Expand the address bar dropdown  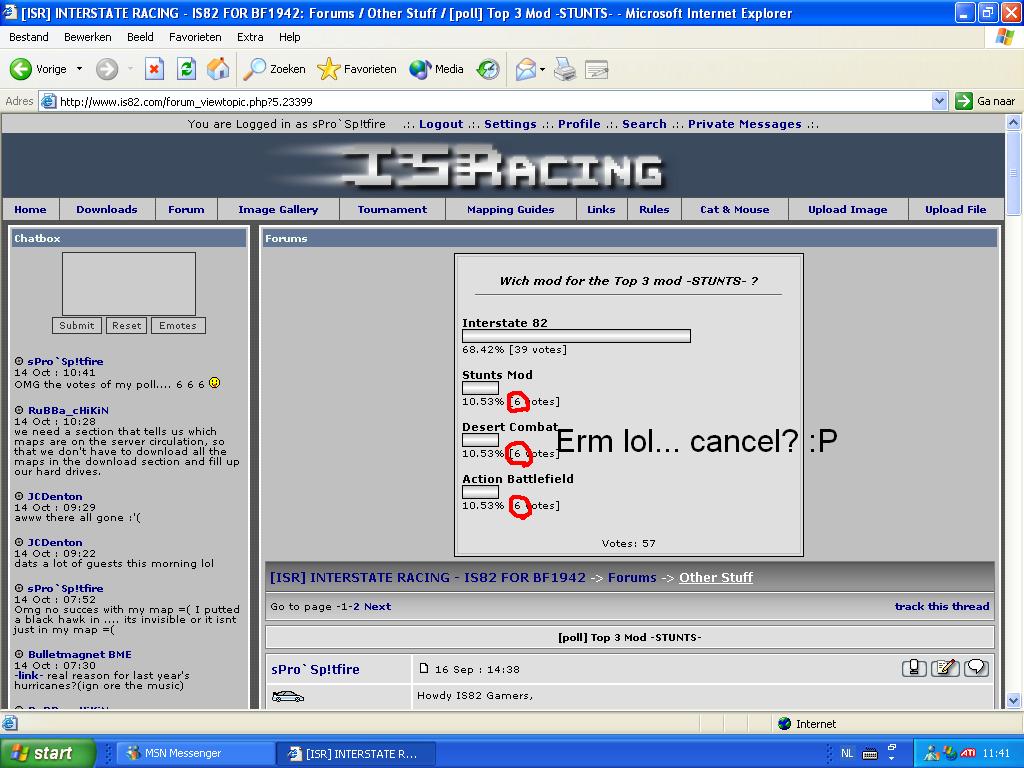click(x=939, y=101)
